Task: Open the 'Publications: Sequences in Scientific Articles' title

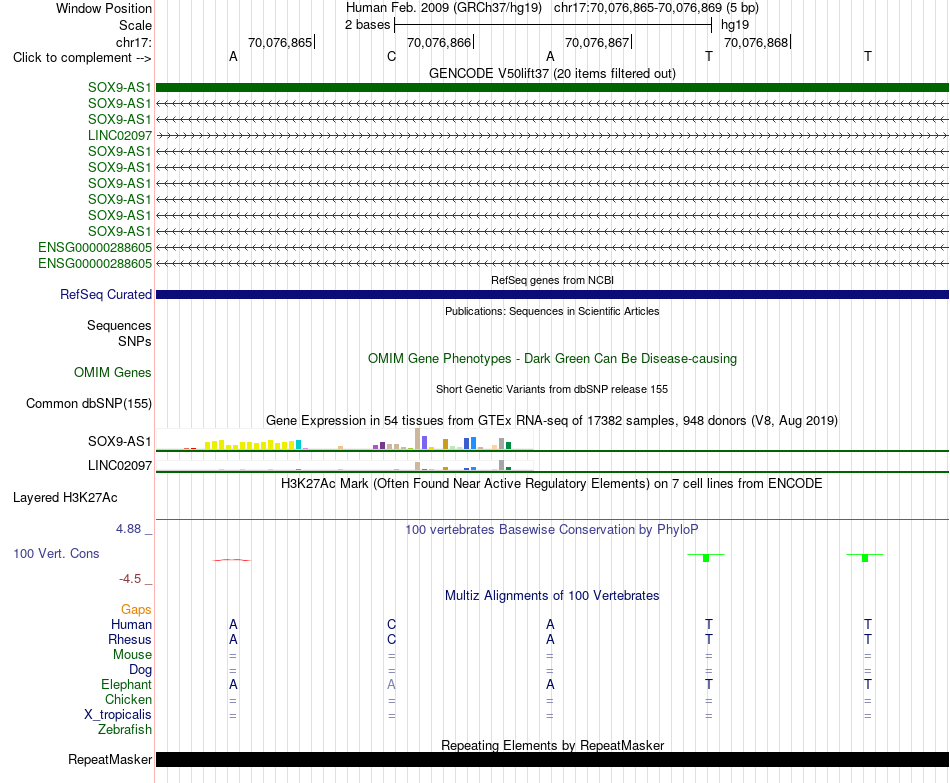Action: point(552,311)
